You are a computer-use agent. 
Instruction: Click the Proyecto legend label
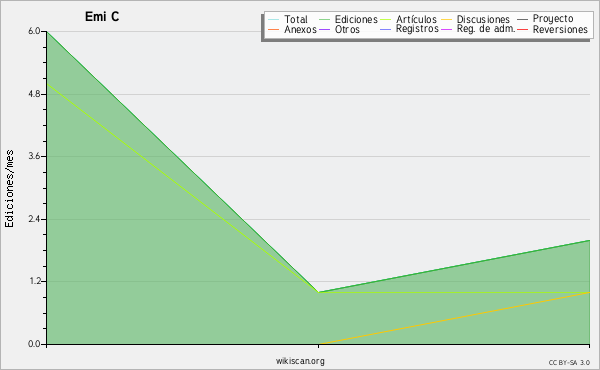point(553,19)
